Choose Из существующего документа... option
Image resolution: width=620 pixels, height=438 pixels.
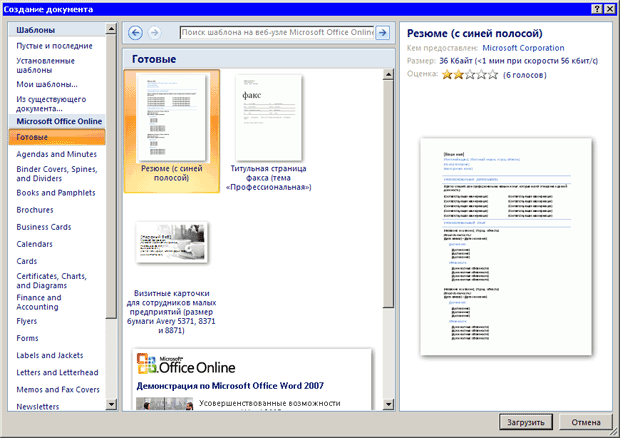(51, 104)
